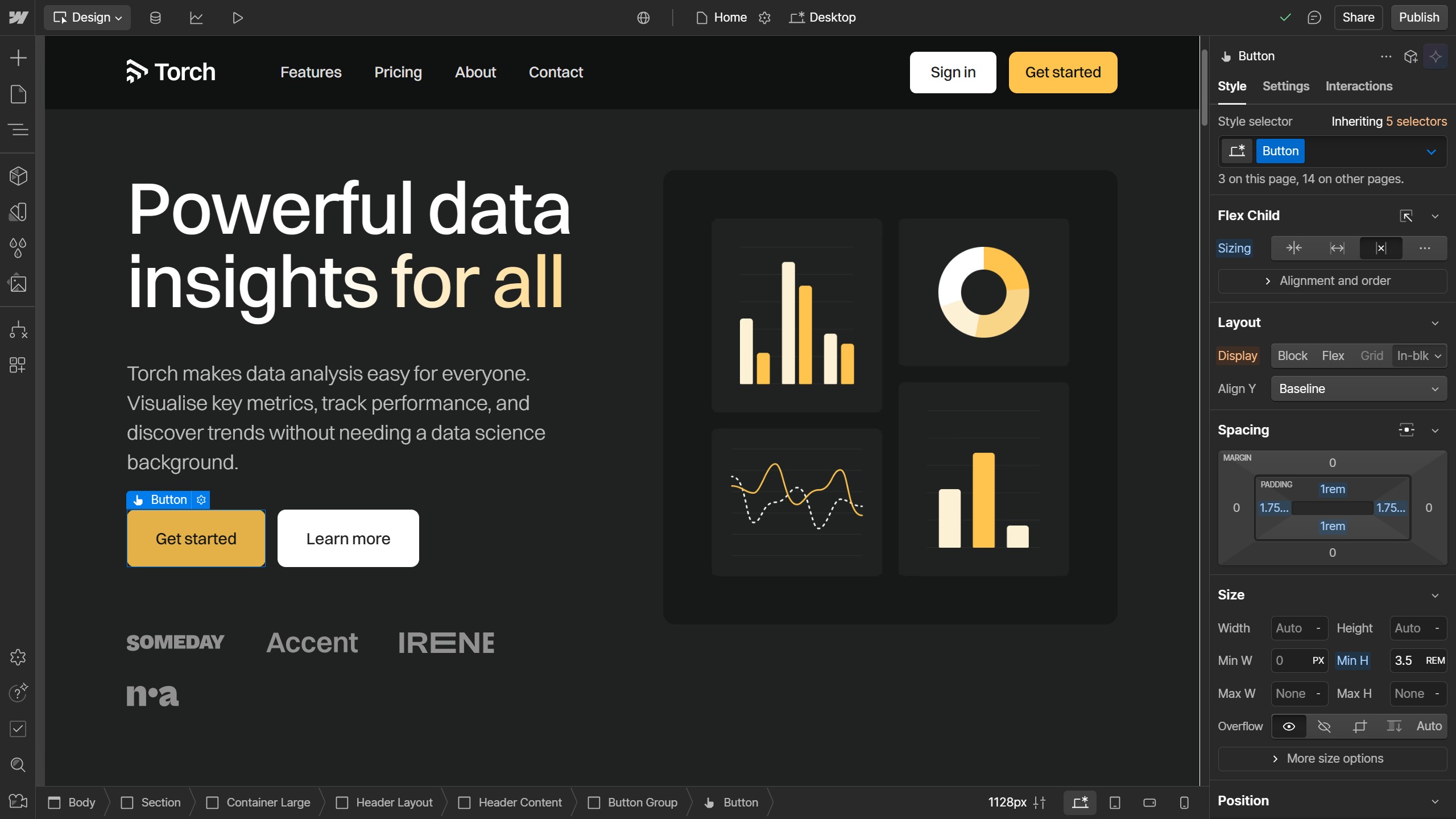Open the Align Y Baseline dropdown
The width and height of the screenshot is (1456, 819).
click(x=1358, y=388)
